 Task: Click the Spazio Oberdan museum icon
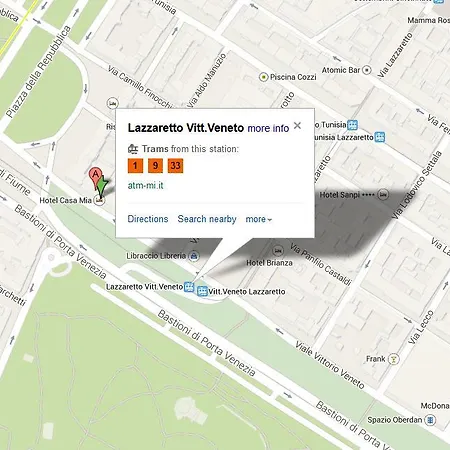430,420
